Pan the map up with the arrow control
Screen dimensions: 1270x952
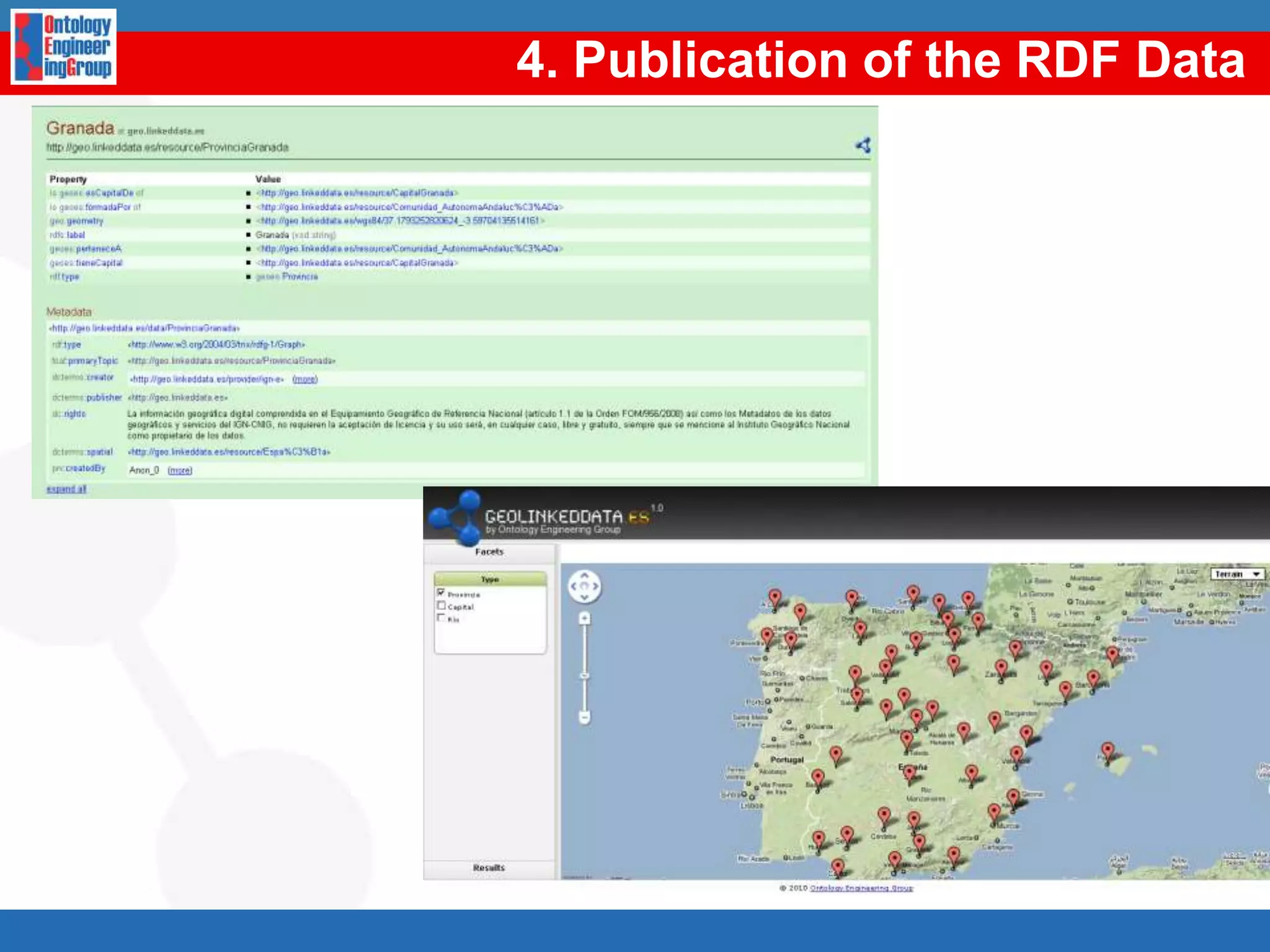tap(584, 575)
